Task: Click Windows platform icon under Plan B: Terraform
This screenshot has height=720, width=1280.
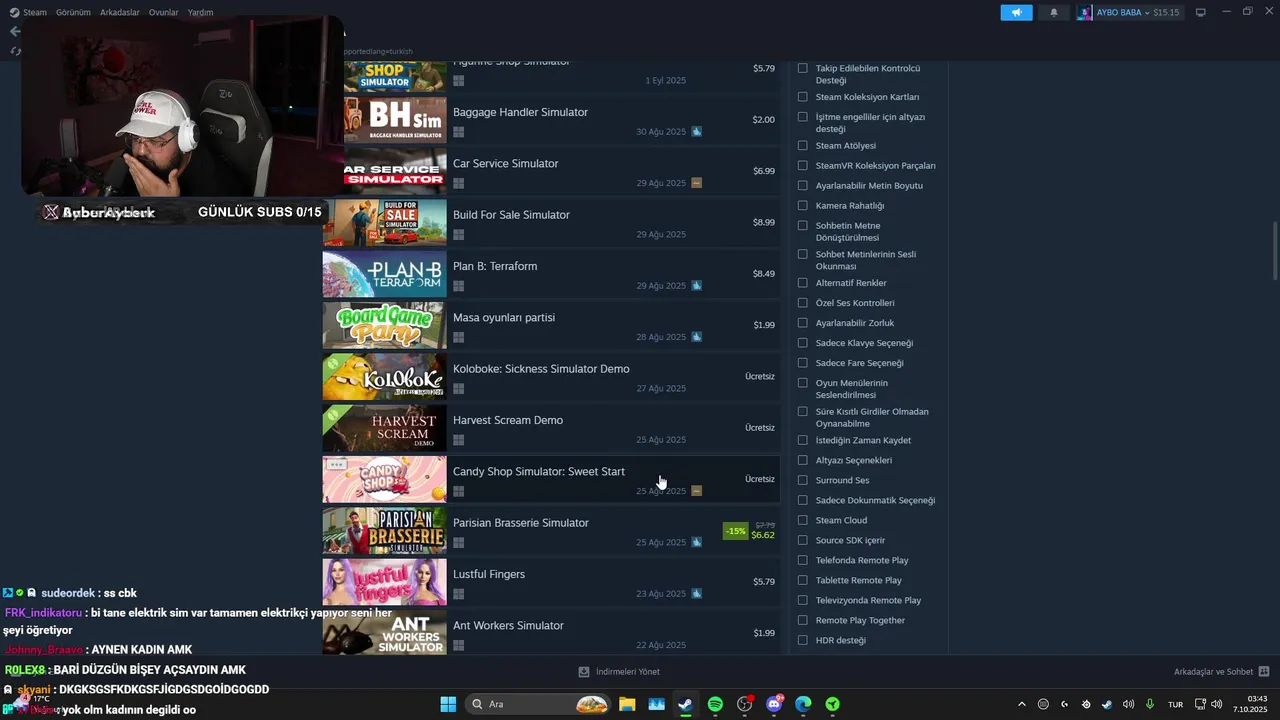Action: [458, 286]
